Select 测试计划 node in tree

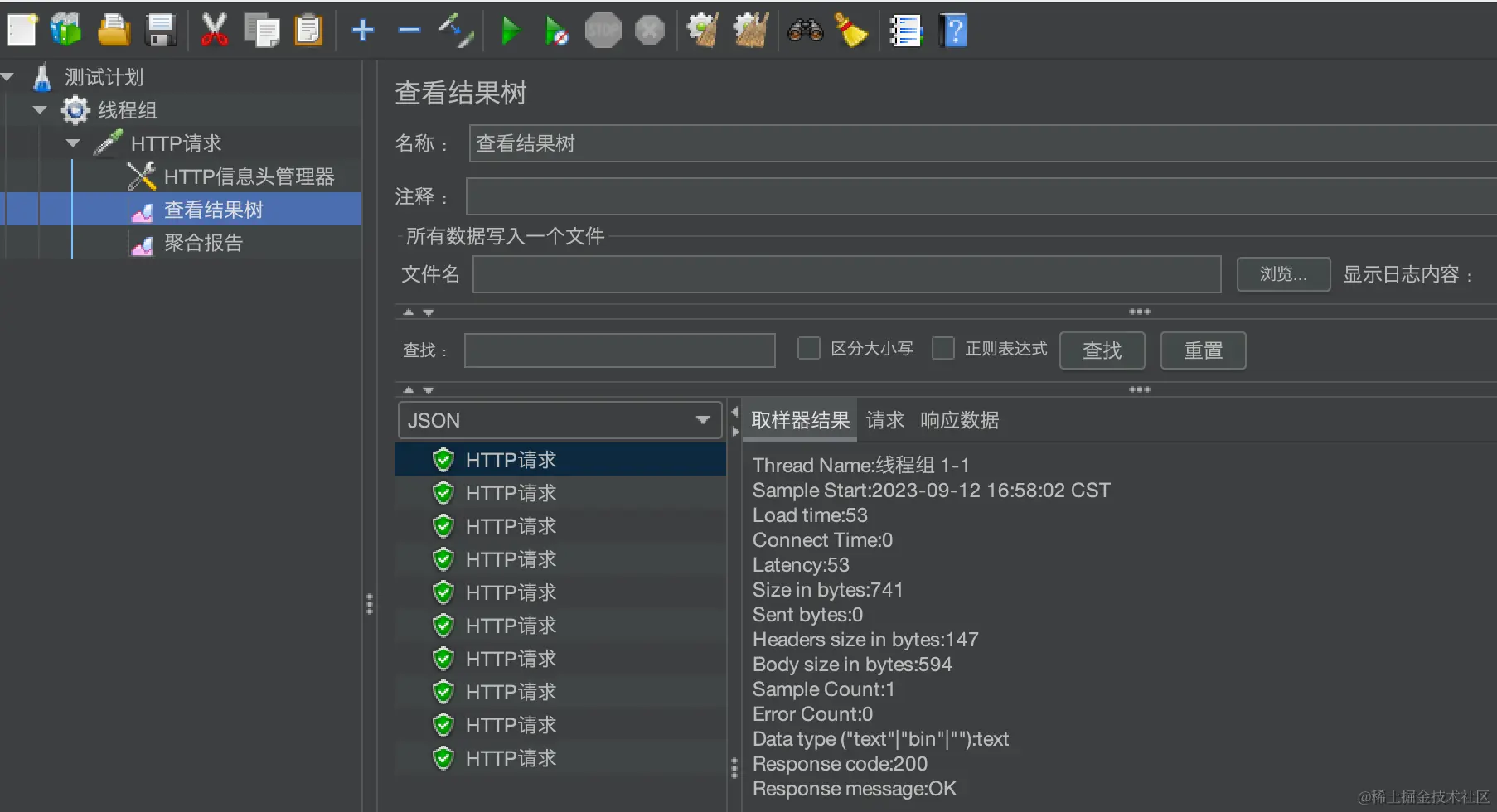point(104,77)
